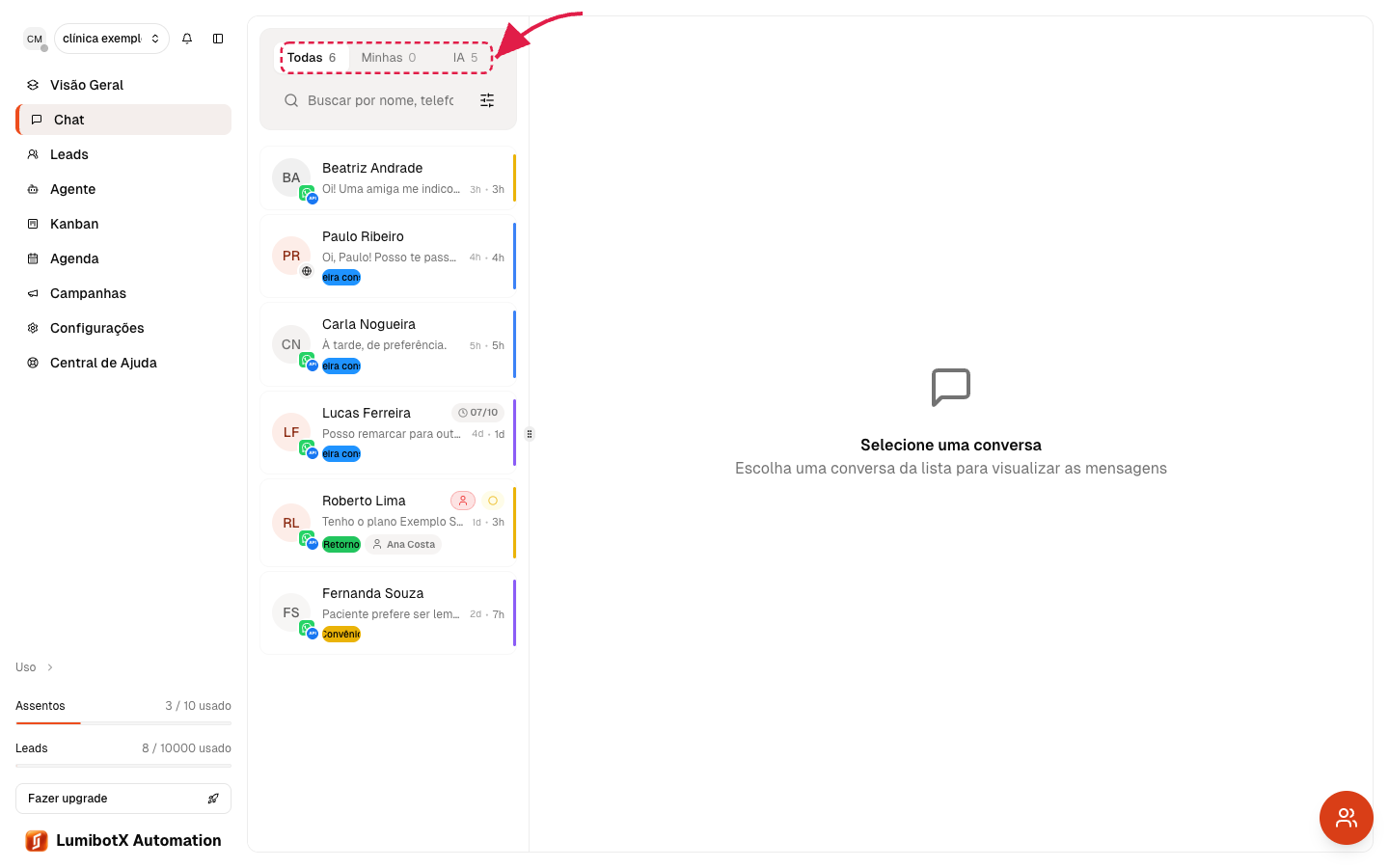Open Lucas Ferreira's conversation

pos(388,433)
